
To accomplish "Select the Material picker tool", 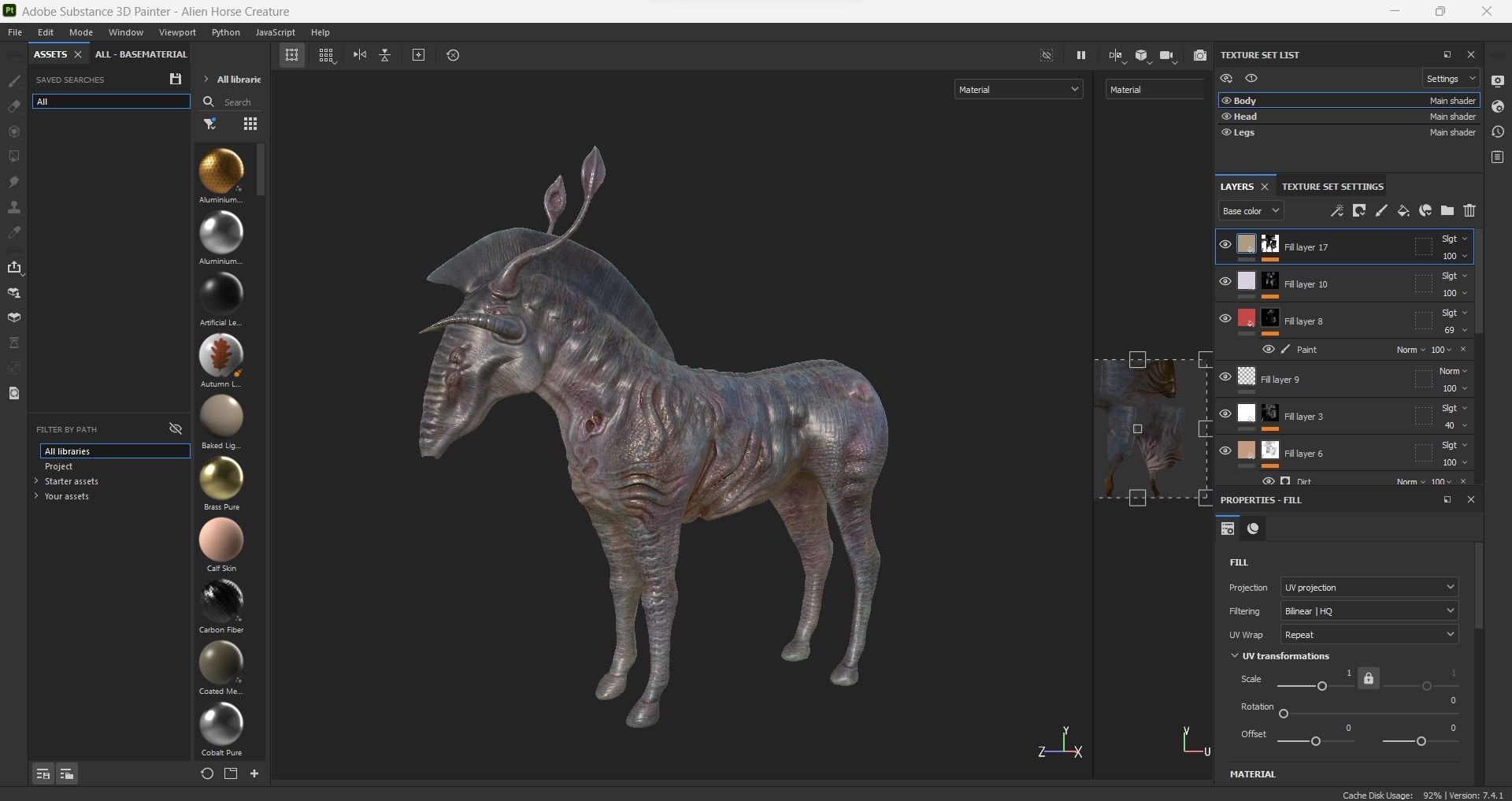I will click(14, 232).
